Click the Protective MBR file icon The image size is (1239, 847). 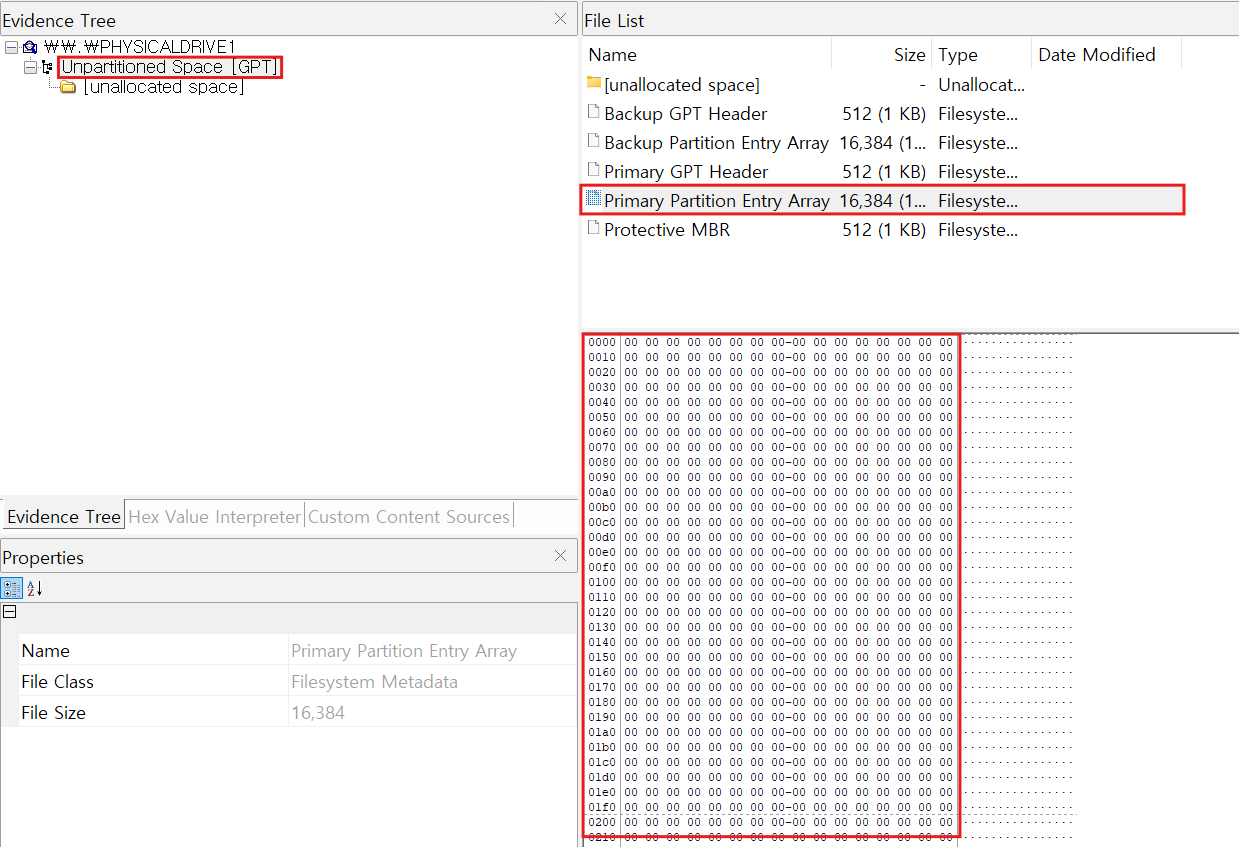click(x=594, y=229)
